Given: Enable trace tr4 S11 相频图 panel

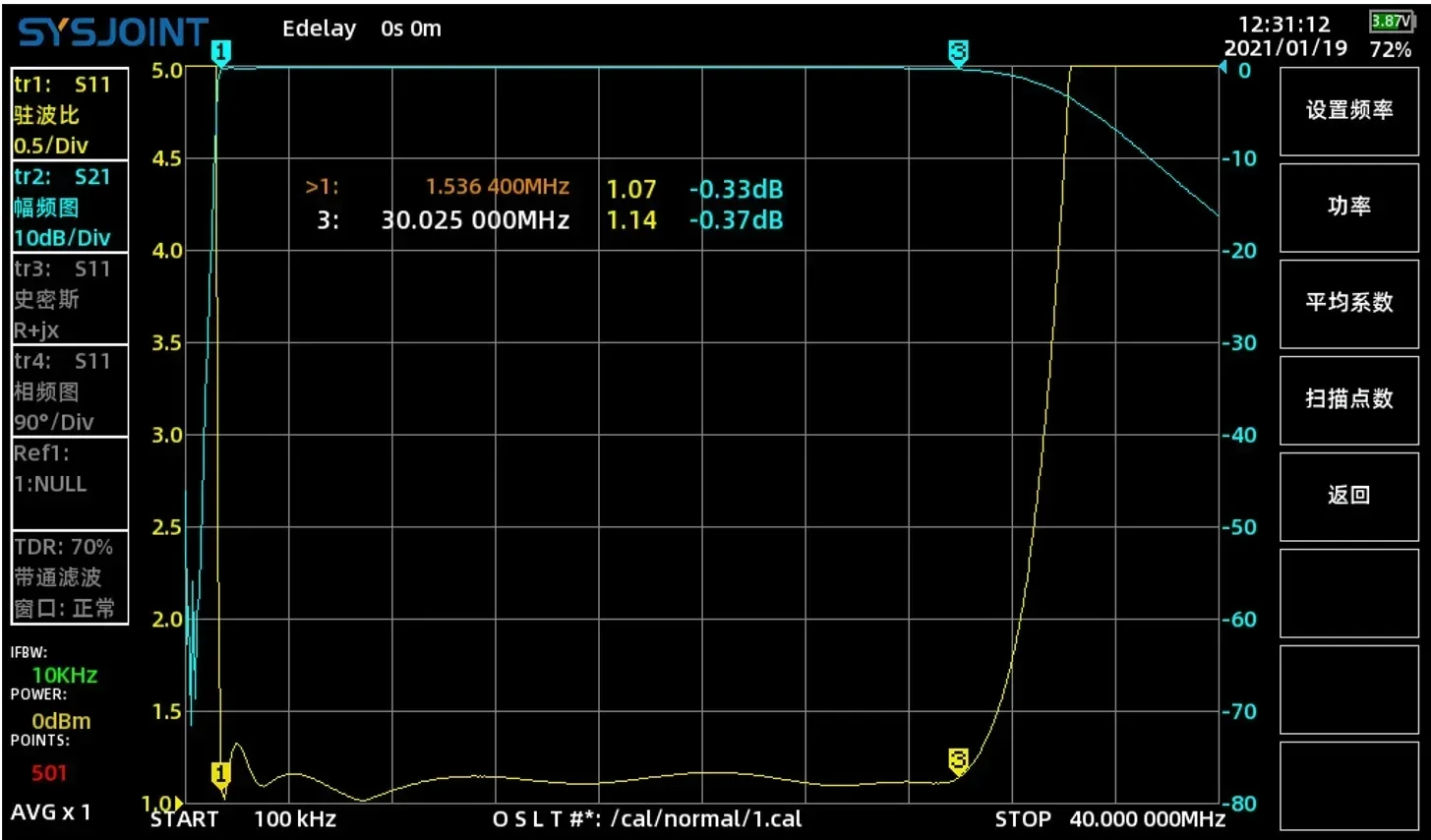Looking at the screenshot, I should point(70,391).
